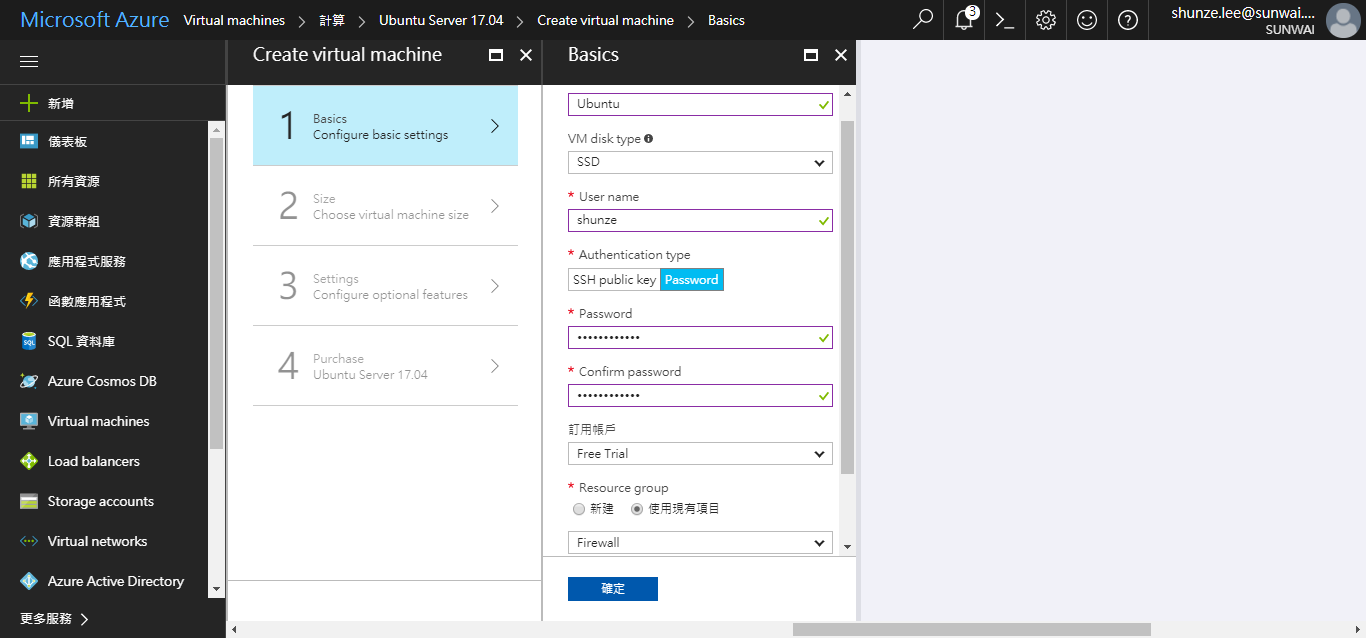This screenshot has width=1366, height=638.
Task: Select the 使用現有項目 radio button
Action: (x=637, y=509)
